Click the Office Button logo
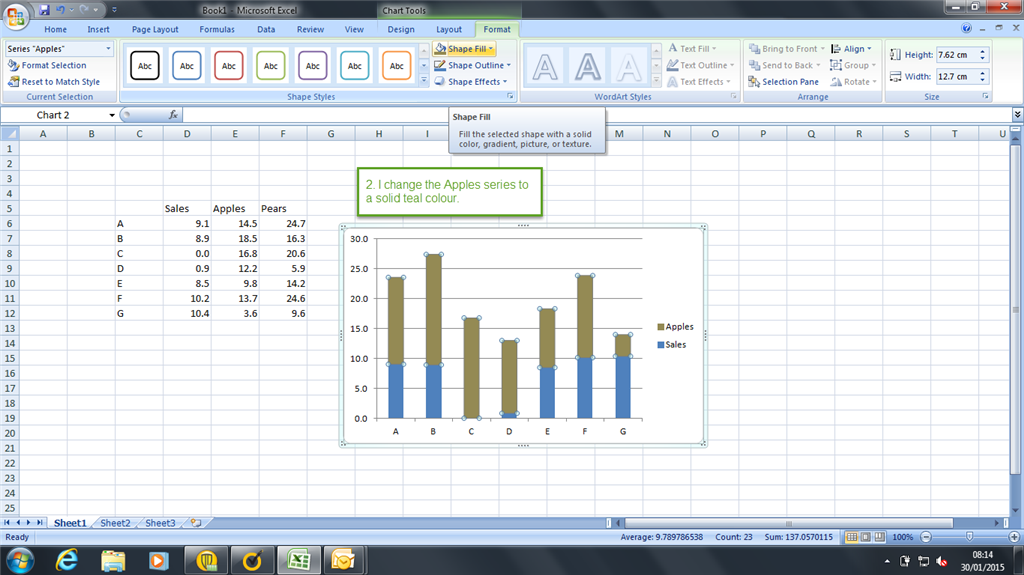Image resolution: width=1024 pixels, height=575 pixels. 16,16
